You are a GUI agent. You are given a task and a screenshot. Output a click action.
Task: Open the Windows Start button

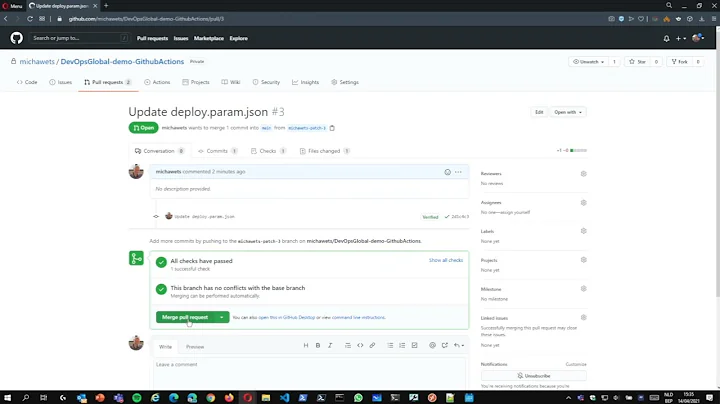[7, 398]
